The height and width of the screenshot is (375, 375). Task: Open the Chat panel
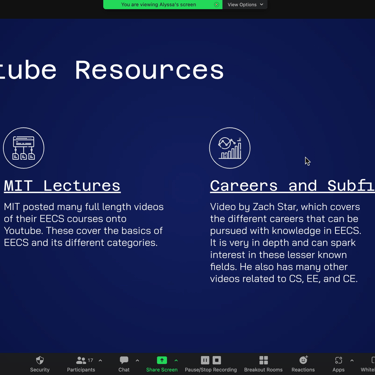(x=124, y=364)
